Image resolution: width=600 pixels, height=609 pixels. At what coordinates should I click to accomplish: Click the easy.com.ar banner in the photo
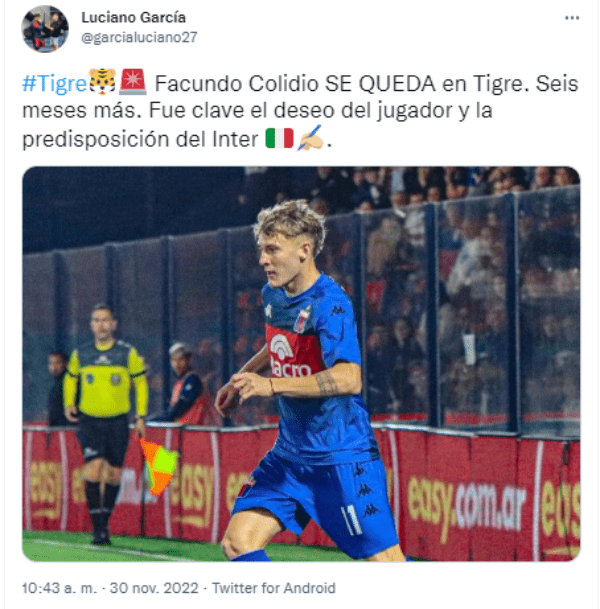[x=467, y=505]
